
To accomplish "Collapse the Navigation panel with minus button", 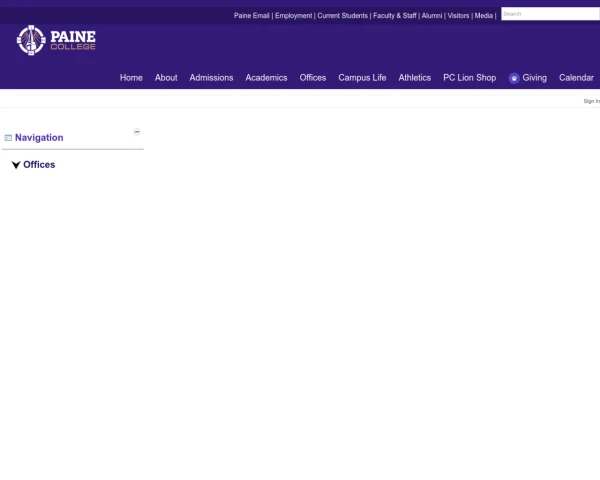I will click(x=137, y=132).
